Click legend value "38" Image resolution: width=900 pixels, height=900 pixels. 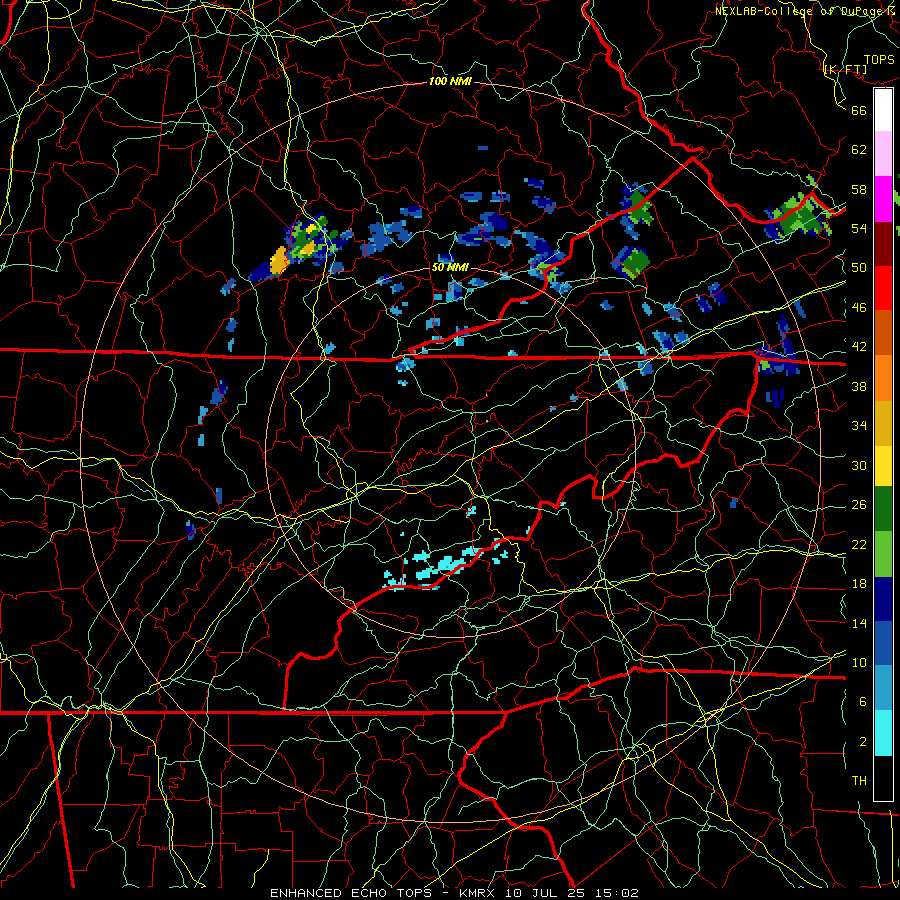point(859,386)
